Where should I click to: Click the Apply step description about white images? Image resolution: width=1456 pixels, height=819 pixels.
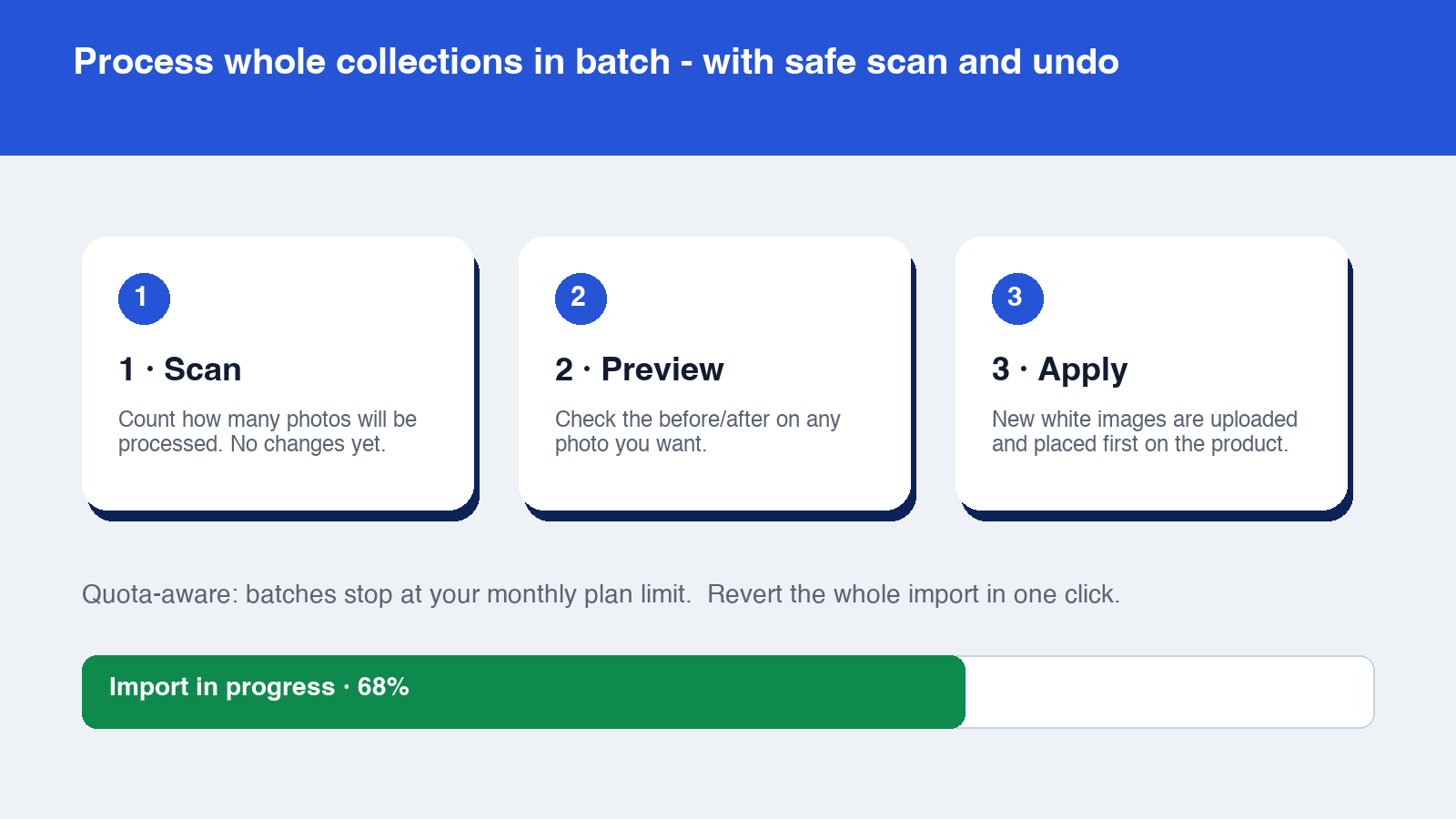pyautogui.click(x=1145, y=431)
